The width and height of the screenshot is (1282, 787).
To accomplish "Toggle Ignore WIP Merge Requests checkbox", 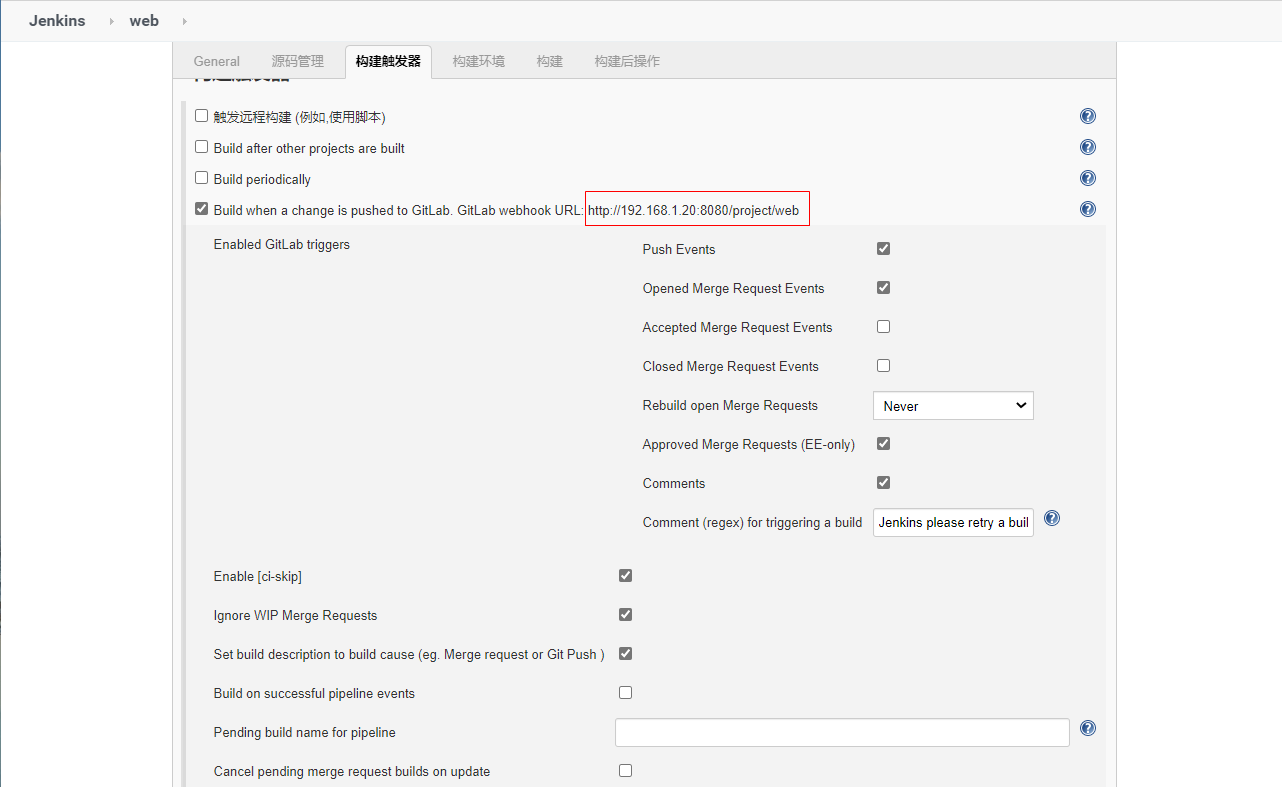I will coord(626,614).
